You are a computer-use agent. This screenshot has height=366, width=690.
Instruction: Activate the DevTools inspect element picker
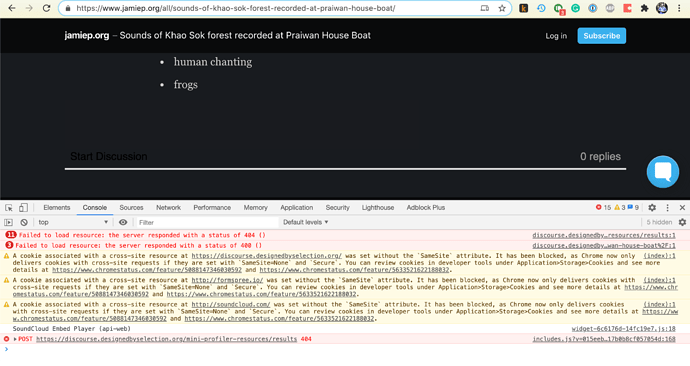click(9, 208)
